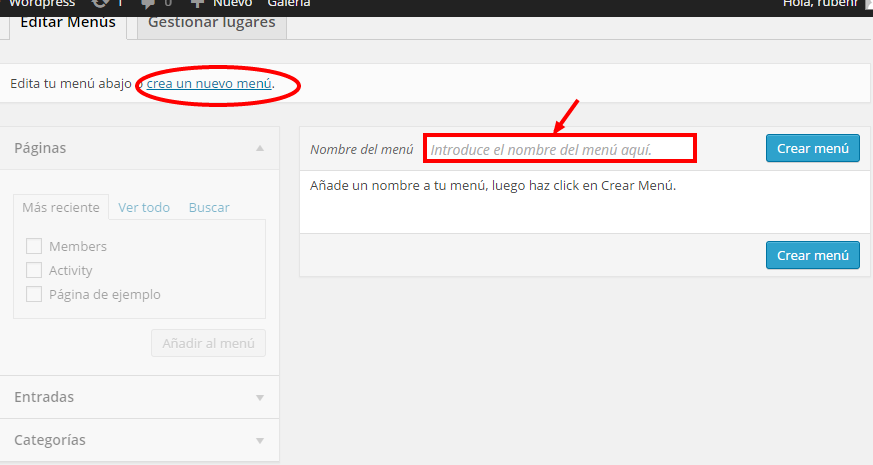Click text Añade un nombre a tu menú
873x465 pixels.
(x=398, y=185)
